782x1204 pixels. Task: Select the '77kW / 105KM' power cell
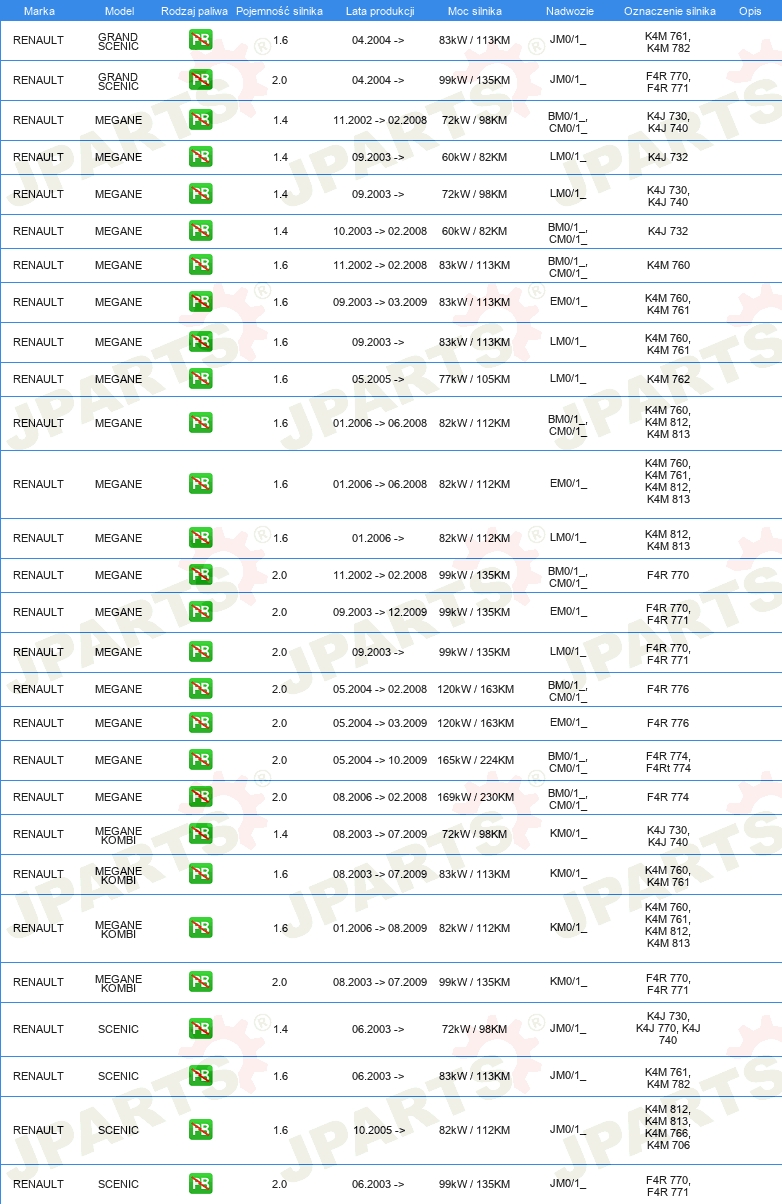tap(475, 379)
